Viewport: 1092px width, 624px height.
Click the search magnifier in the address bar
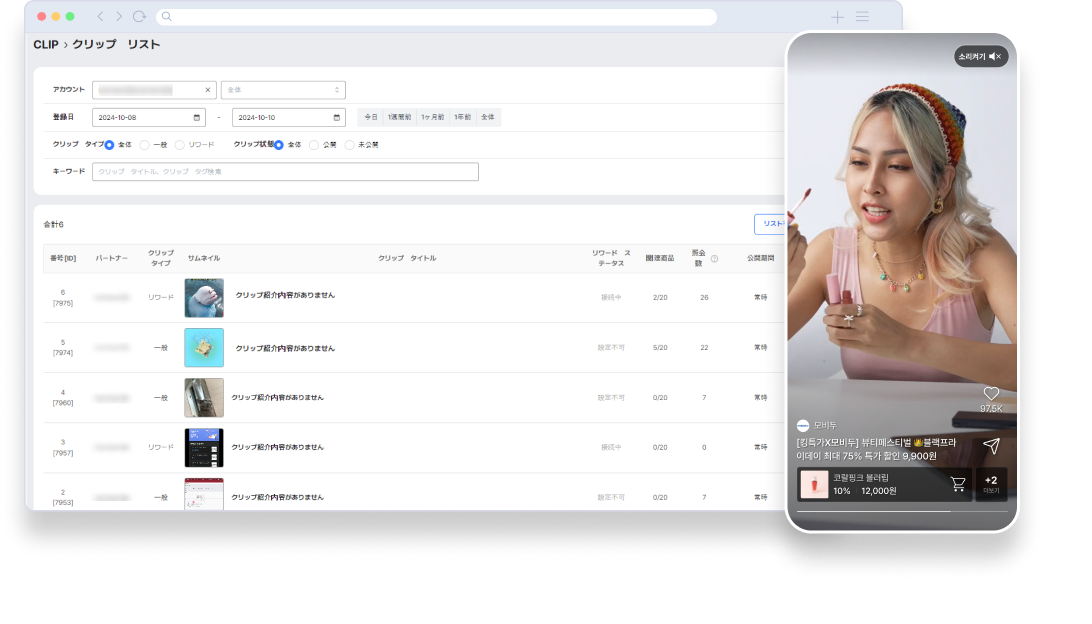pos(166,17)
